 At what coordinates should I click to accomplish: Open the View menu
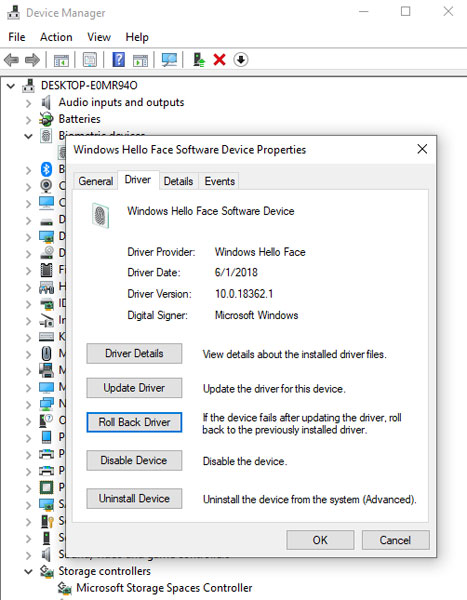[x=99, y=37]
